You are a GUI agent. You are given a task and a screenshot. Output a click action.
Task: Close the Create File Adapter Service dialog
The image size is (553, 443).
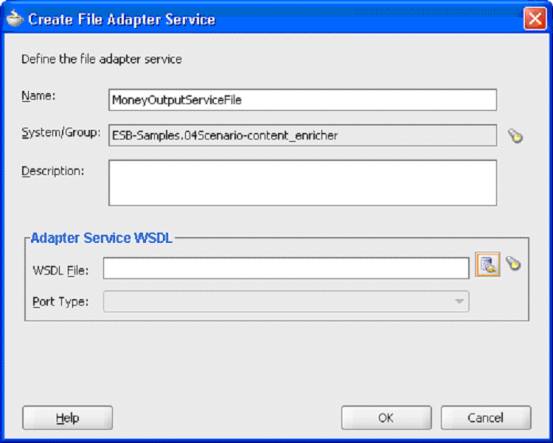tap(535, 19)
